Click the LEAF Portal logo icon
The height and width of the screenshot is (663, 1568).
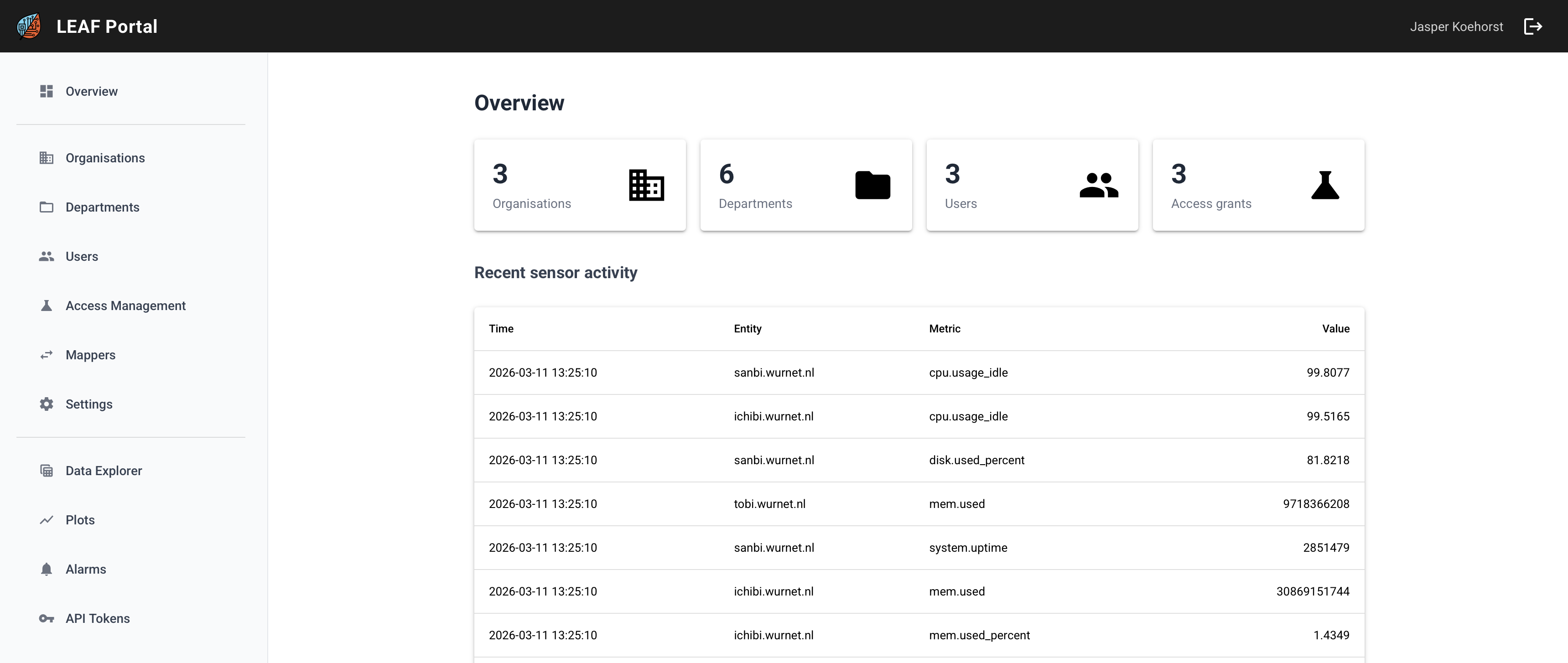click(29, 26)
